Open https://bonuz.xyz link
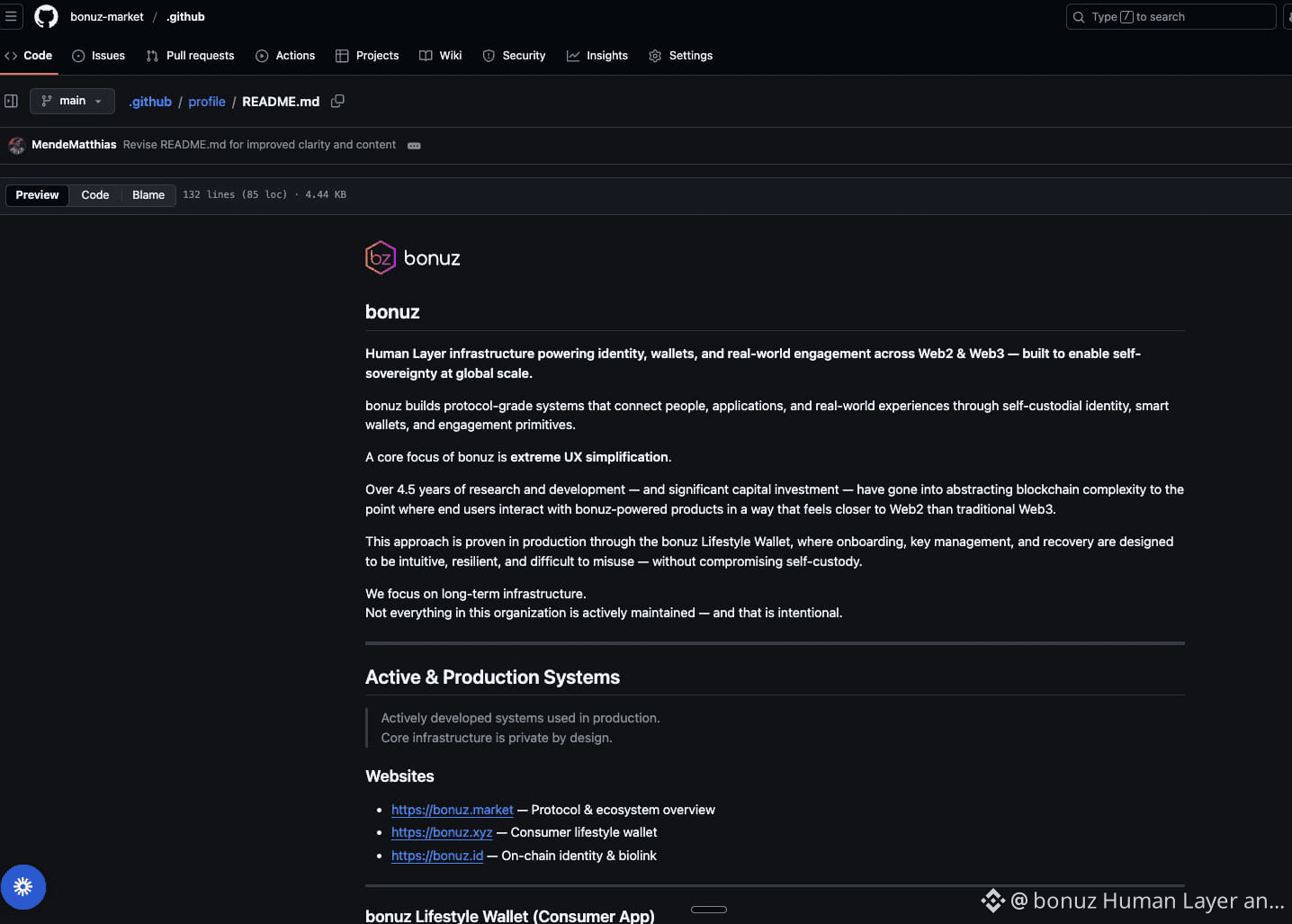Image resolution: width=1292 pixels, height=924 pixels. [x=442, y=832]
